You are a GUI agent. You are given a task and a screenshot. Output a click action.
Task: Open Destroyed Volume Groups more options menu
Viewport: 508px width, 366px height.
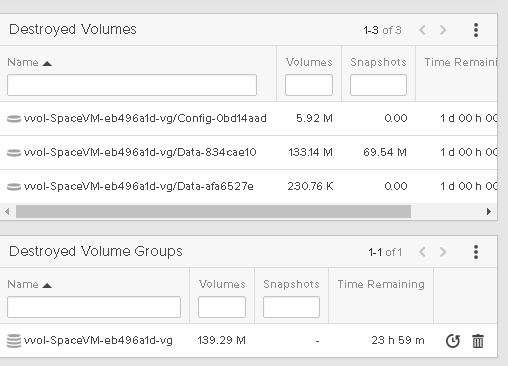(476, 252)
